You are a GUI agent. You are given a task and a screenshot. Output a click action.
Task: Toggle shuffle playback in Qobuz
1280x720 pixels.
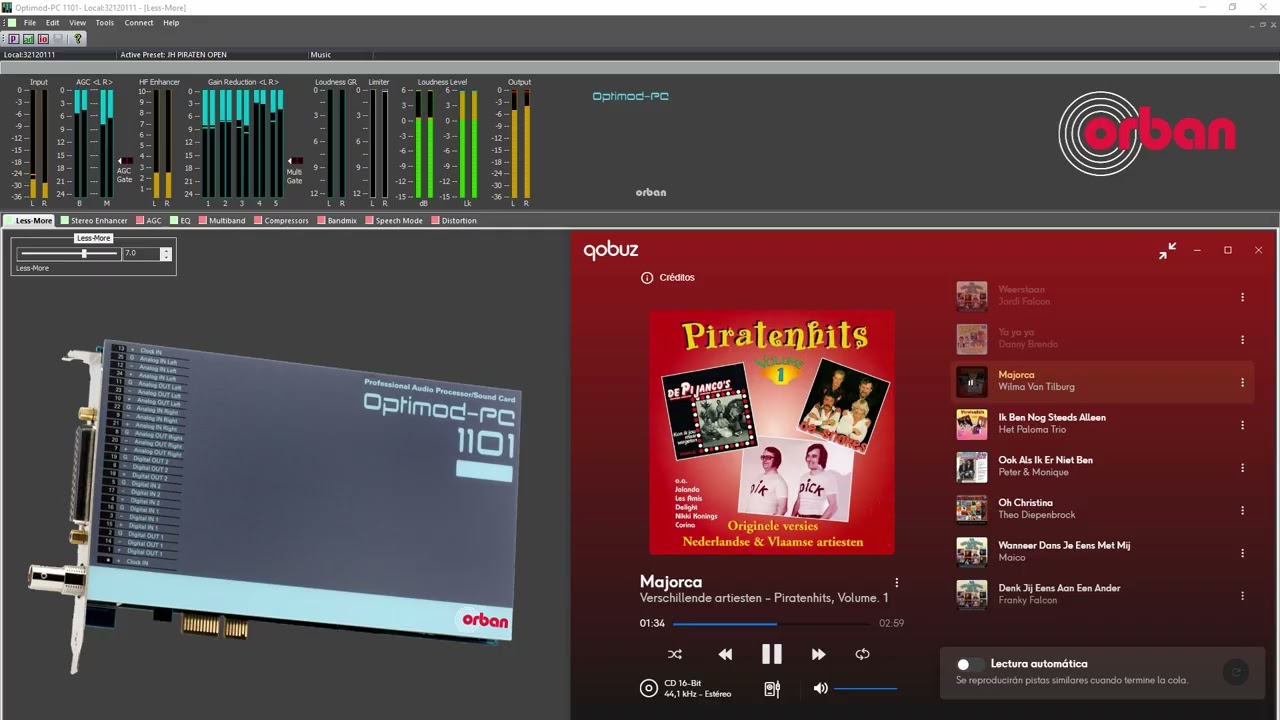[675, 654]
